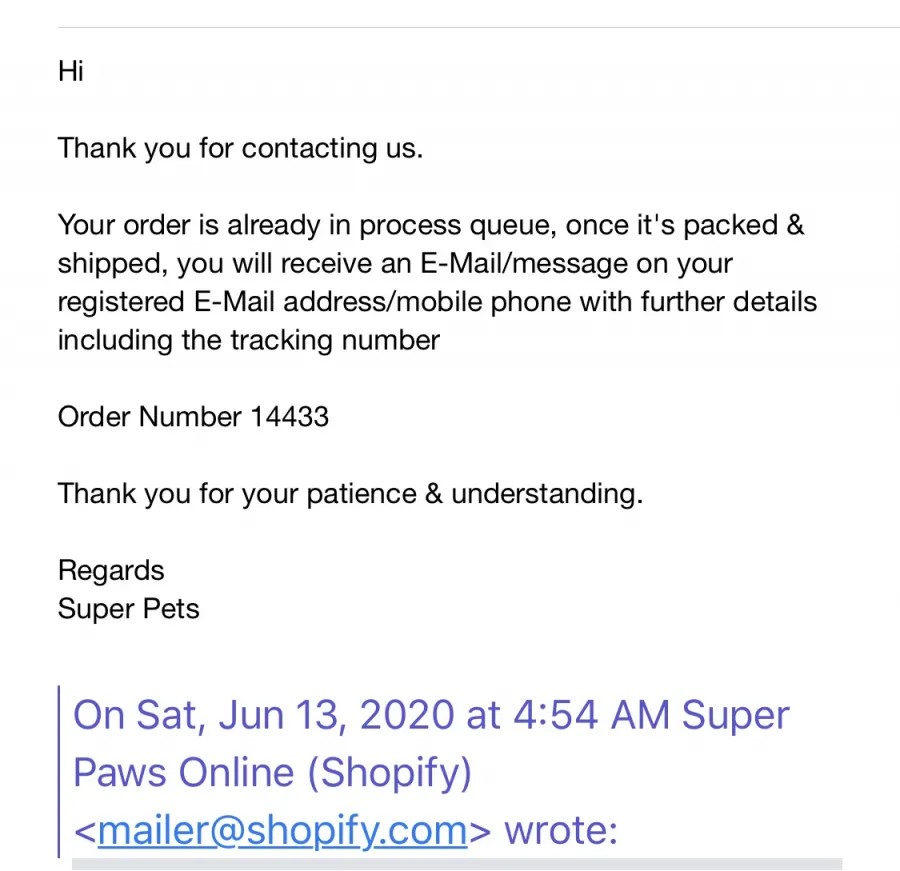This screenshot has width=900, height=871.
Task: Click the "including the tracking number" line
Action: pyautogui.click(x=249, y=340)
